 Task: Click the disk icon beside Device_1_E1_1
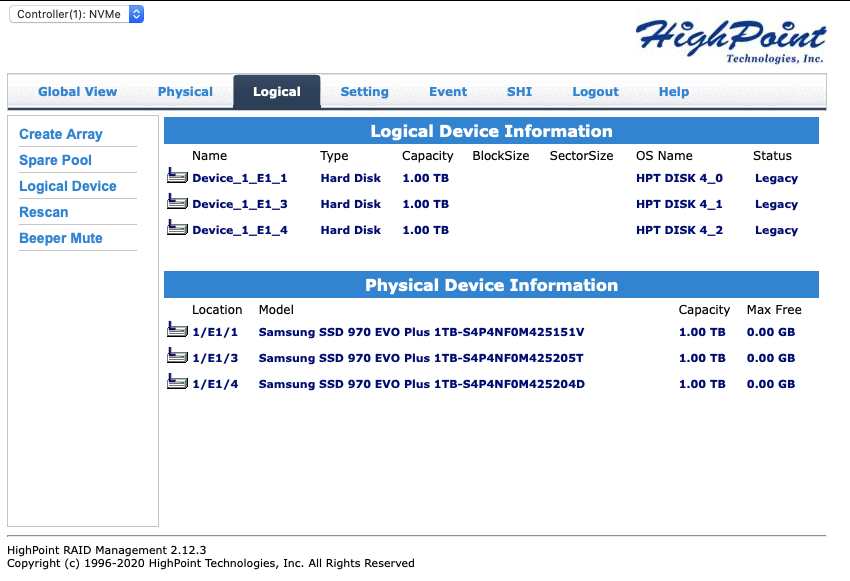tap(177, 175)
